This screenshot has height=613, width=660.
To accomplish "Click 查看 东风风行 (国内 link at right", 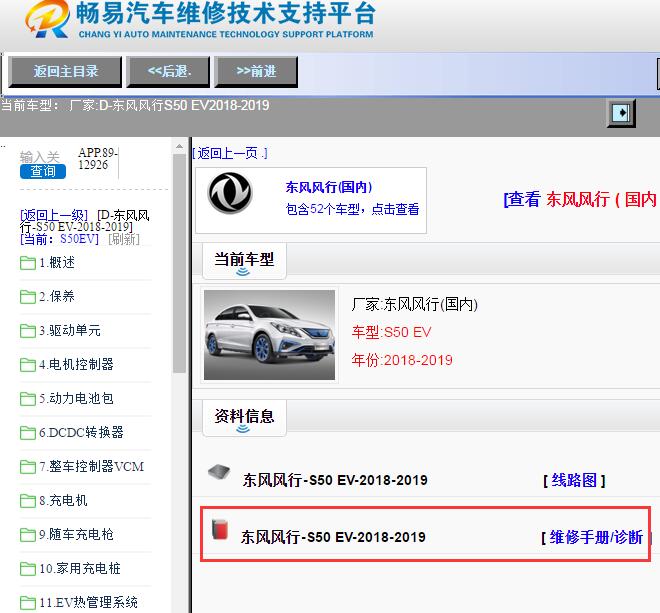I will point(581,199).
